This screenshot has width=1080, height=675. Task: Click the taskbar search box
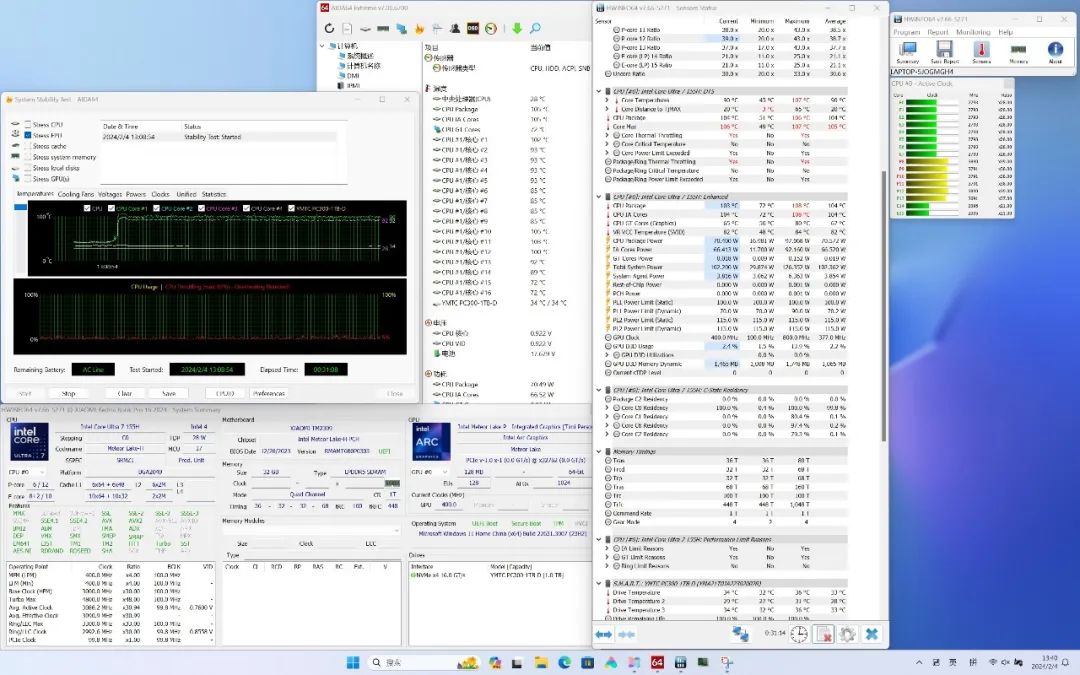point(422,663)
